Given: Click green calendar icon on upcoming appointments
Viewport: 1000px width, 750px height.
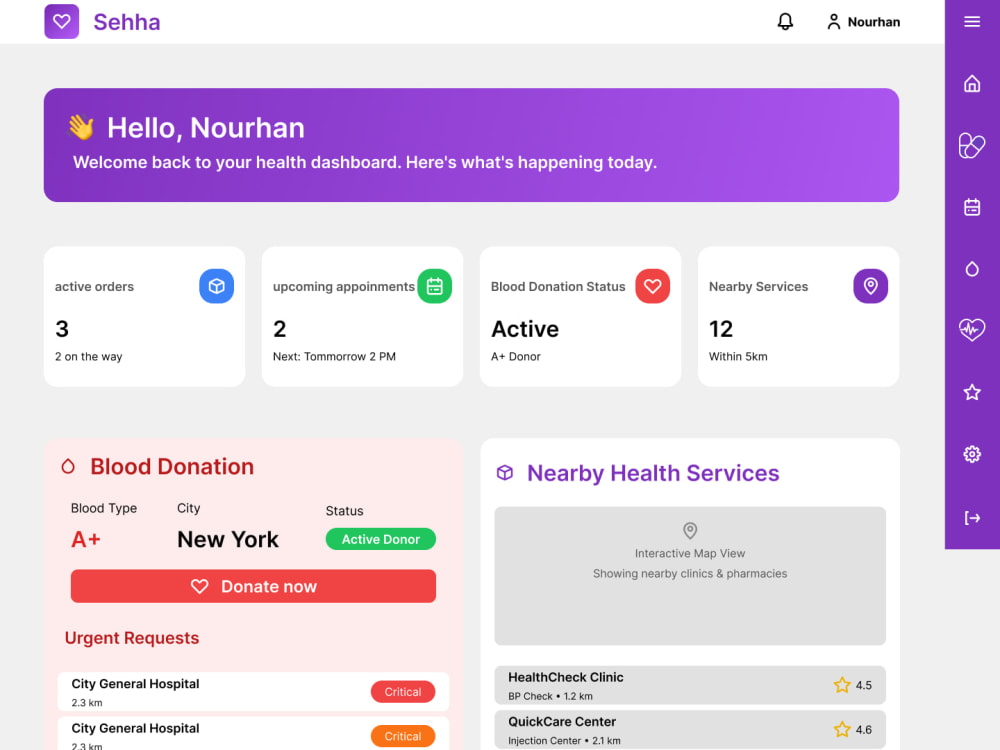Looking at the screenshot, I should pyautogui.click(x=434, y=286).
